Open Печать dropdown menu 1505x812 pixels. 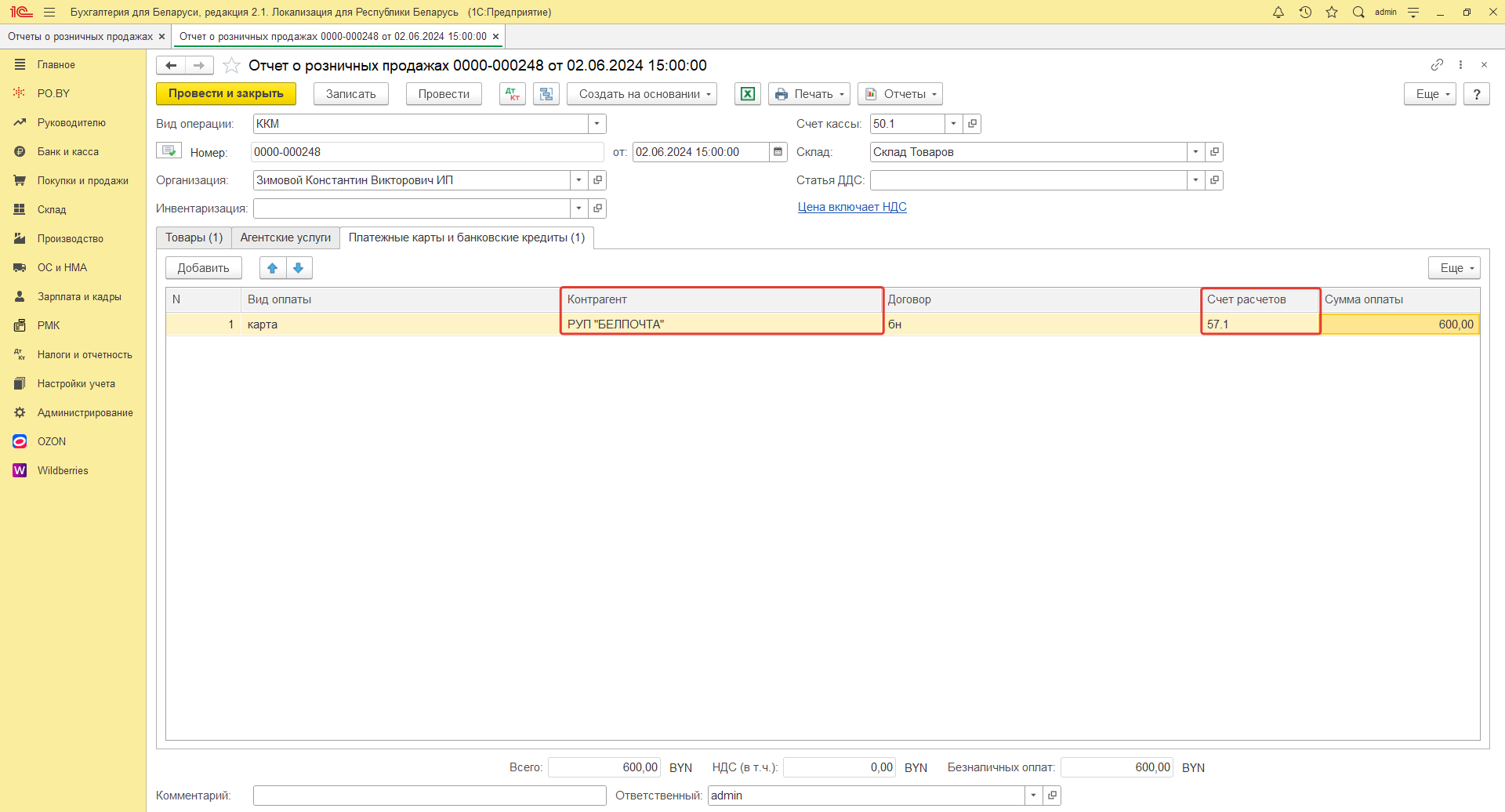(810, 94)
